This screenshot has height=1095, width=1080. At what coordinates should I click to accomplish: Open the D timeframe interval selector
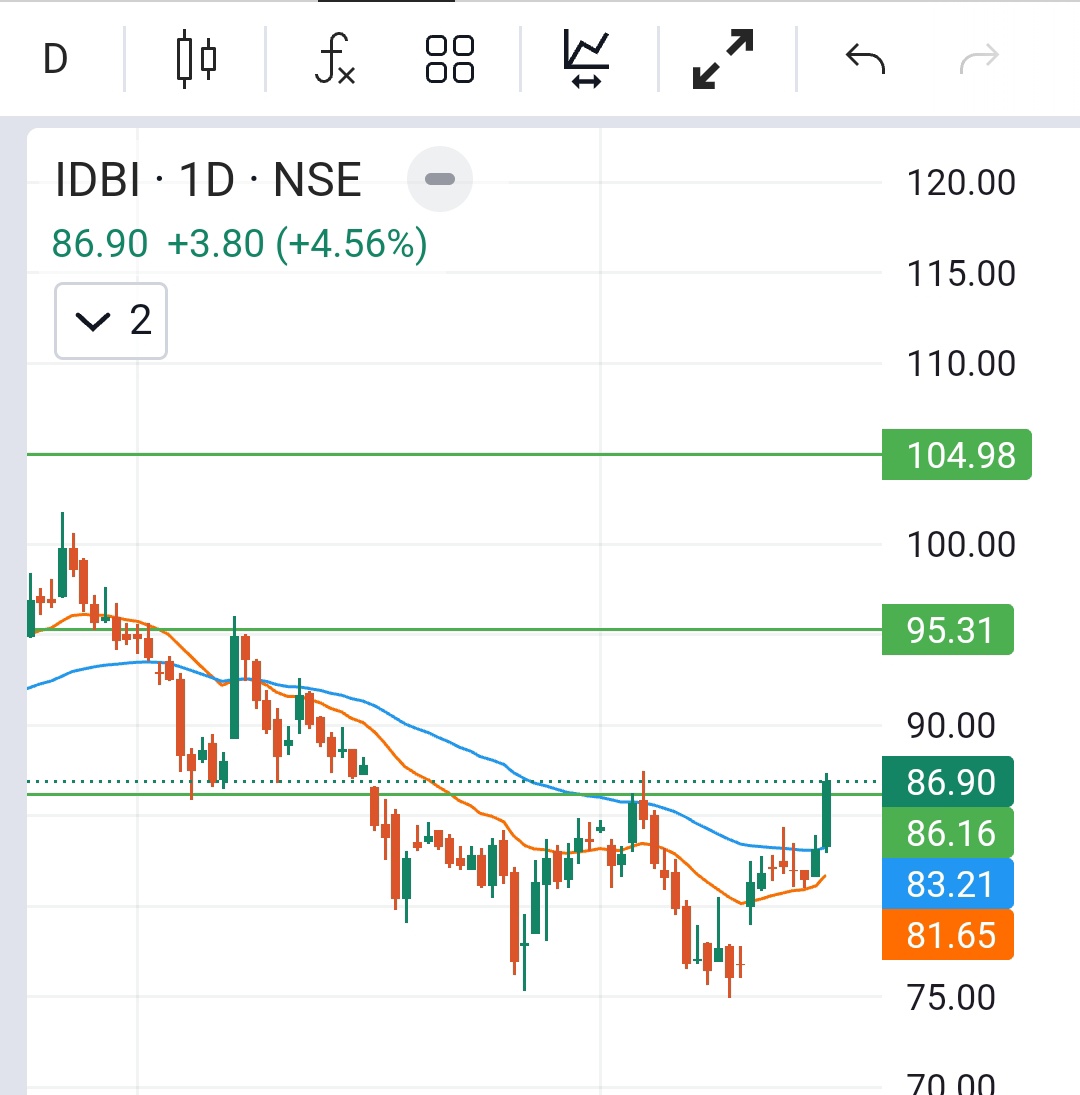click(55, 59)
